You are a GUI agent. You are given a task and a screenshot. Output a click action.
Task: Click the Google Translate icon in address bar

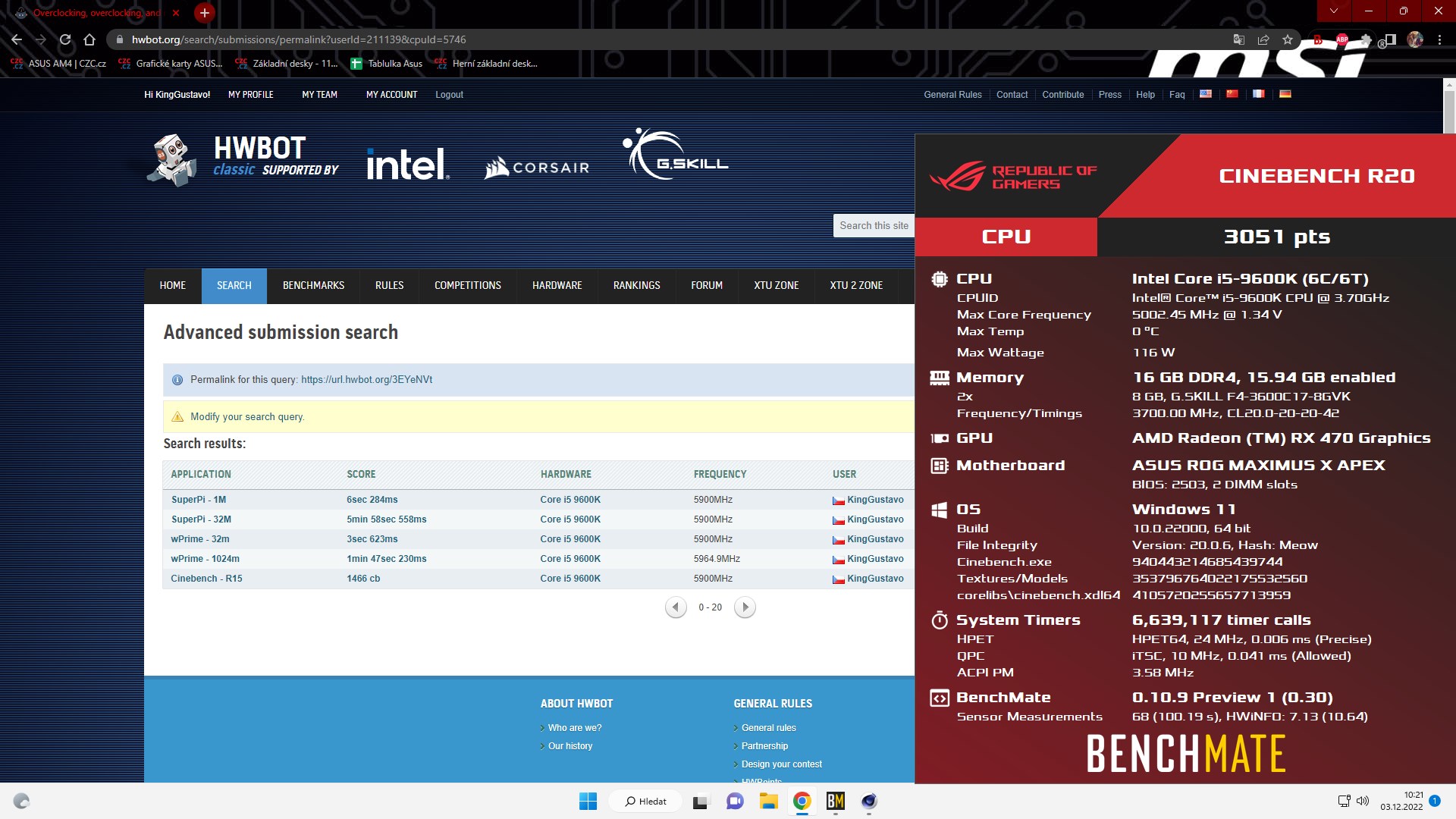[x=1239, y=39]
